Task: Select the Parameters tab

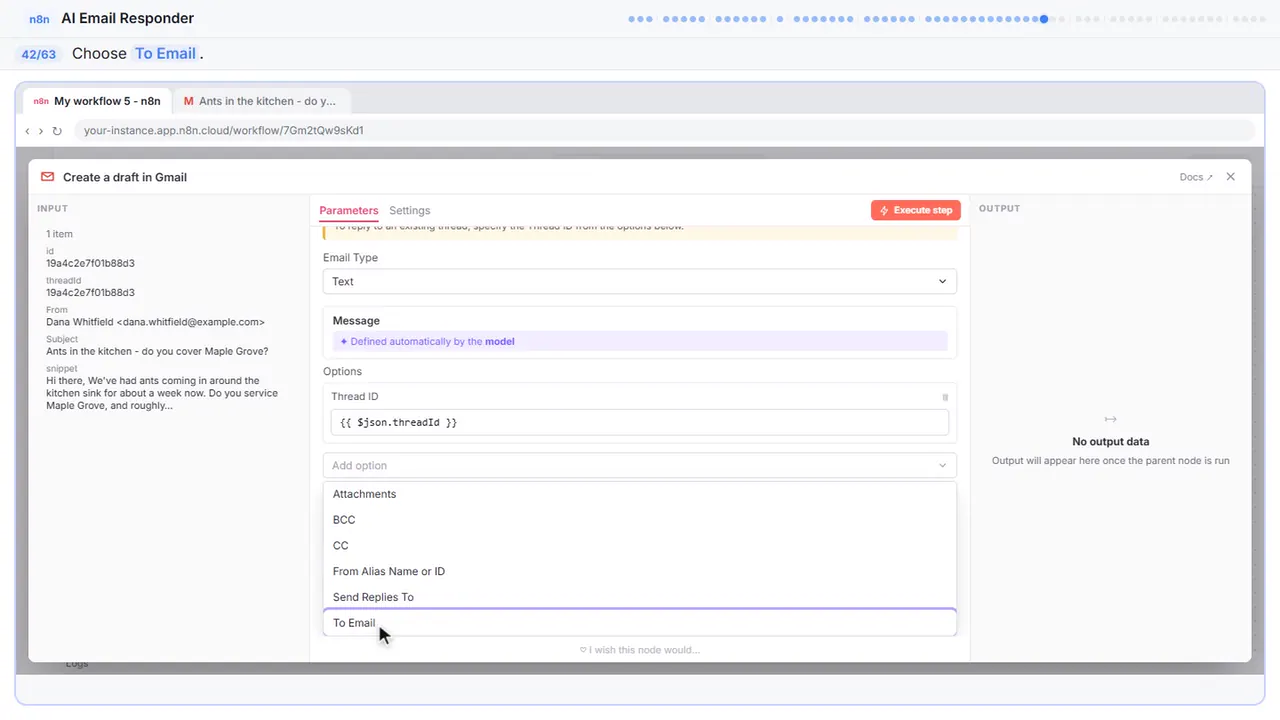Action: point(349,211)
